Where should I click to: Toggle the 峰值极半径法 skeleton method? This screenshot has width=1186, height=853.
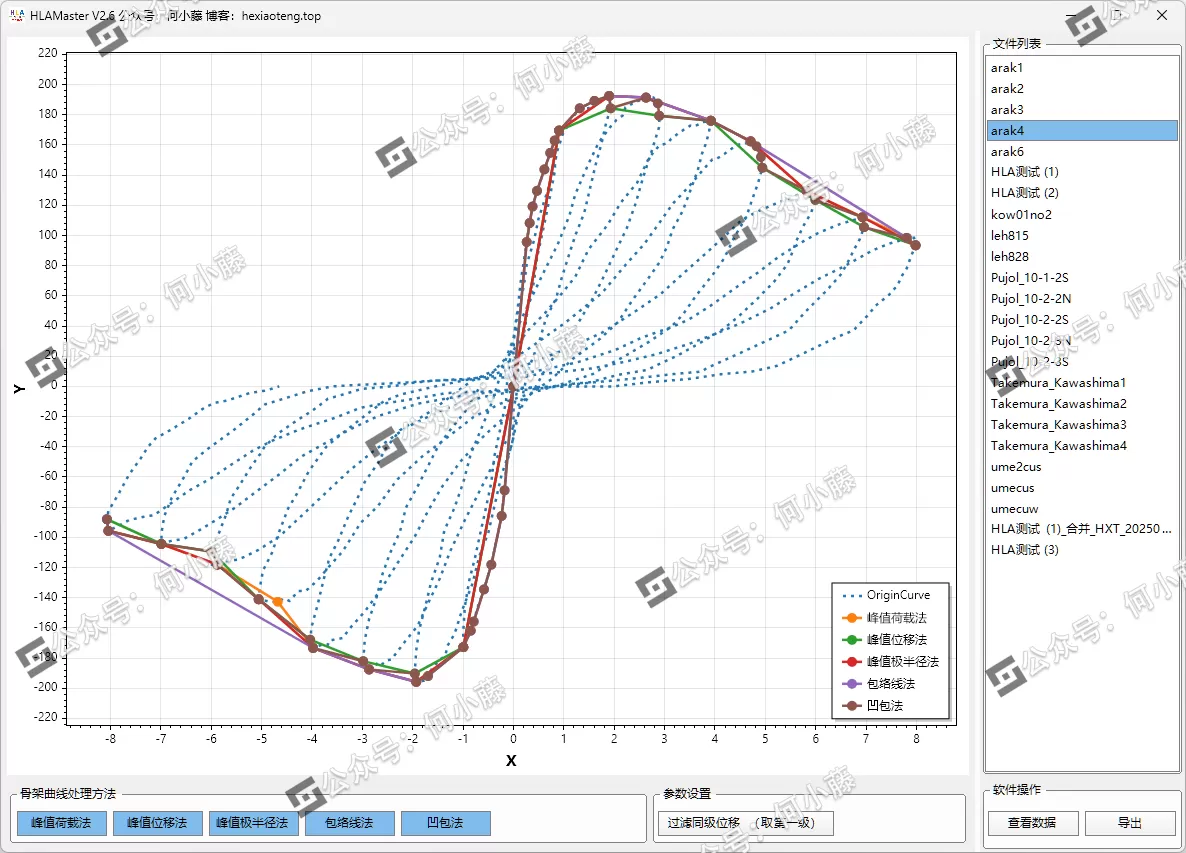point(253,823)
